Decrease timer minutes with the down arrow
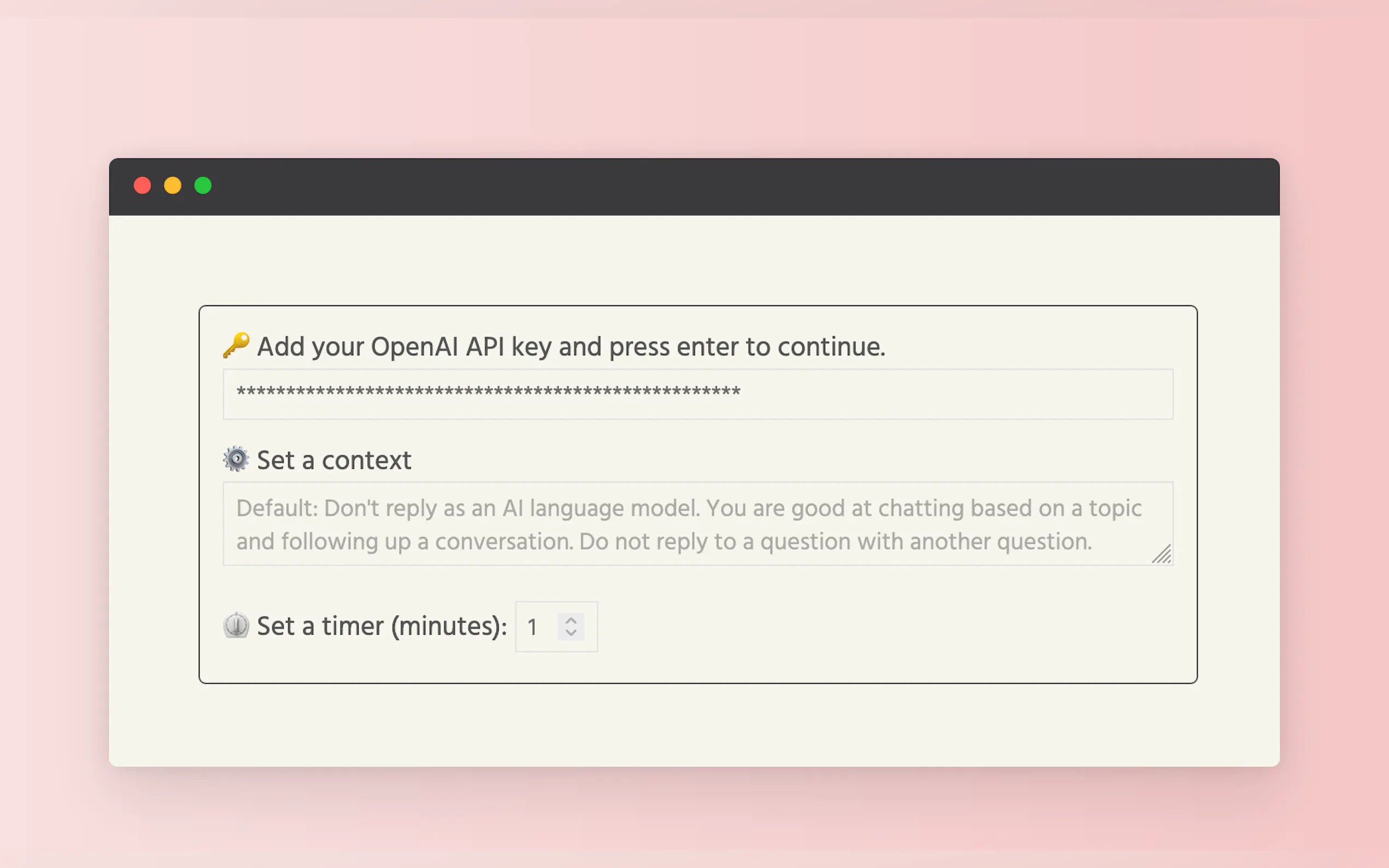1389x868 pixels. tap(571, 632)
